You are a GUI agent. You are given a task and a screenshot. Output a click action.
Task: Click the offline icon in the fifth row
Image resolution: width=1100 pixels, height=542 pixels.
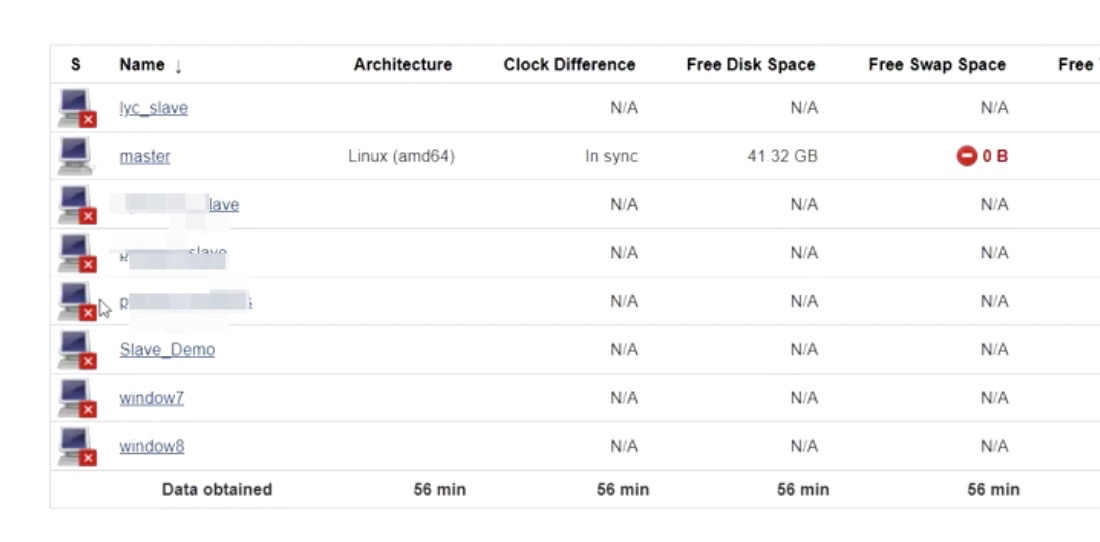76,301
